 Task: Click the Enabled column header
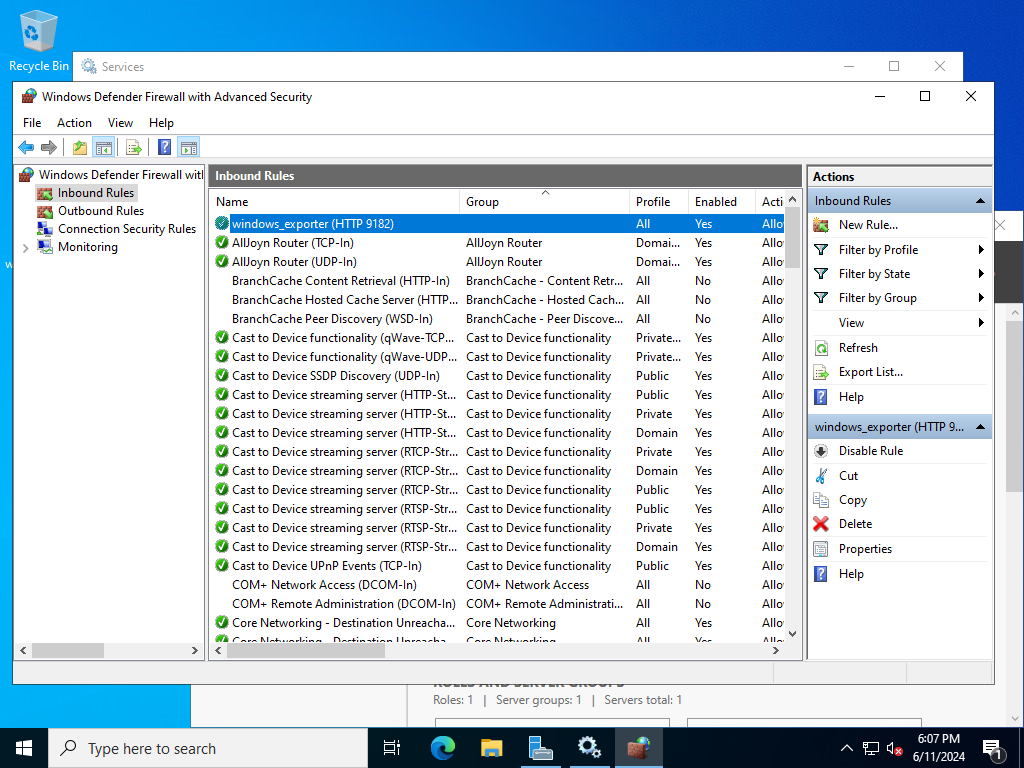[x=716, y=202]
